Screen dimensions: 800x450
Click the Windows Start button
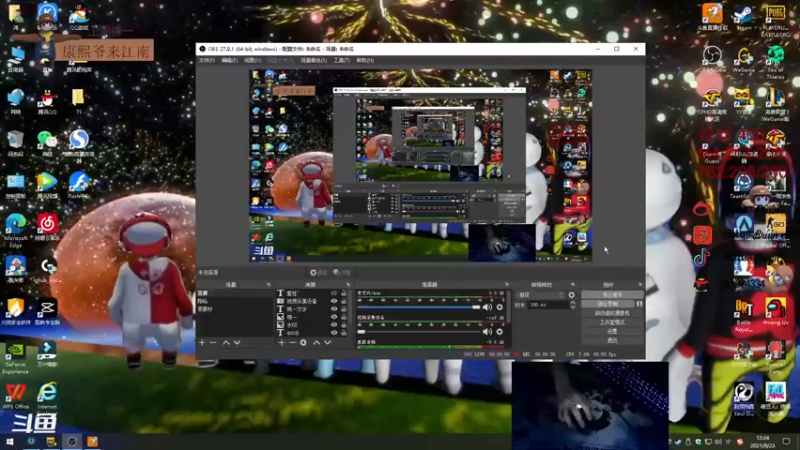(10, 442)
